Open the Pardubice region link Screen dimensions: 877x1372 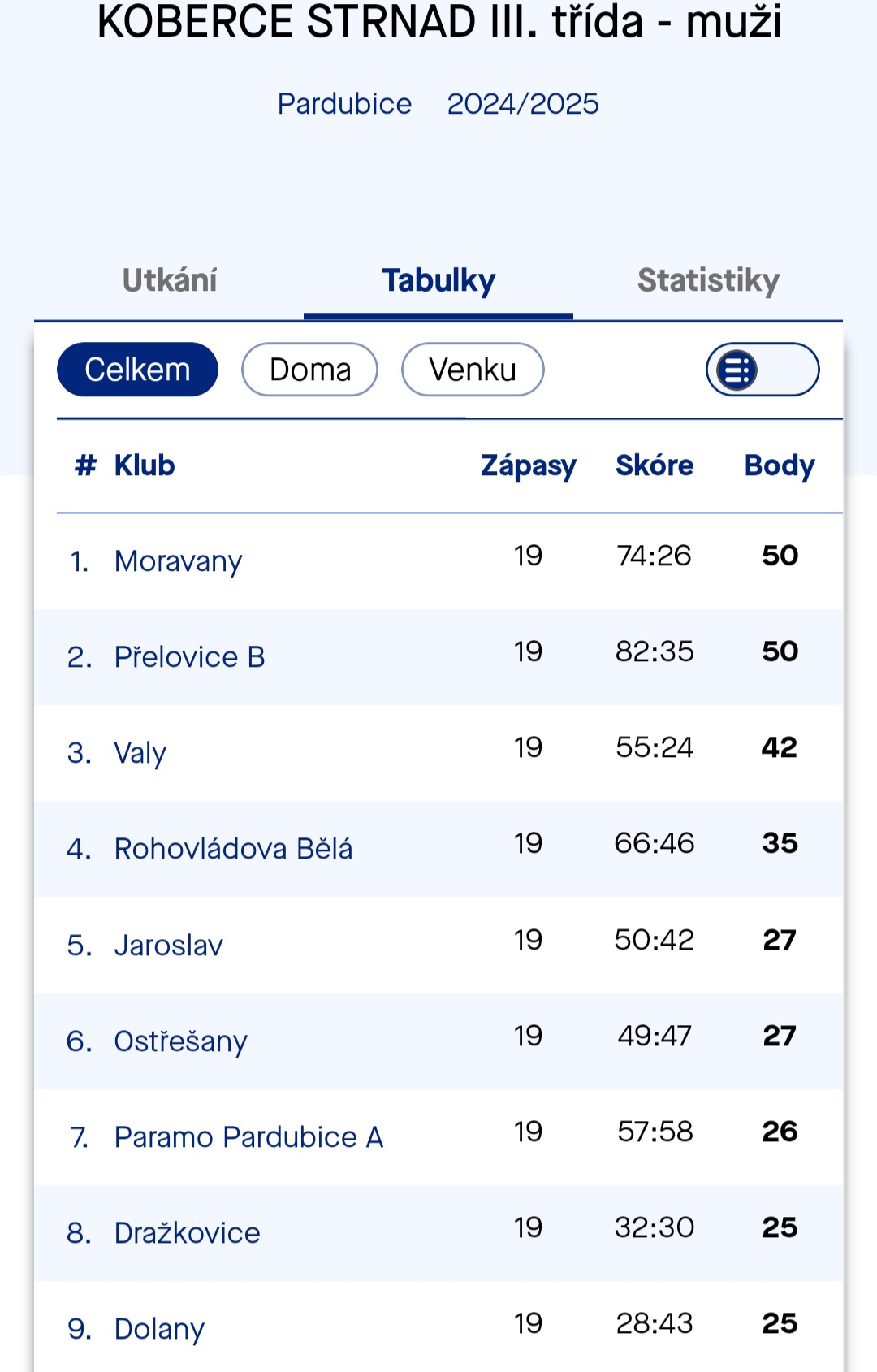pyautogui.click(x=344, y=104)
